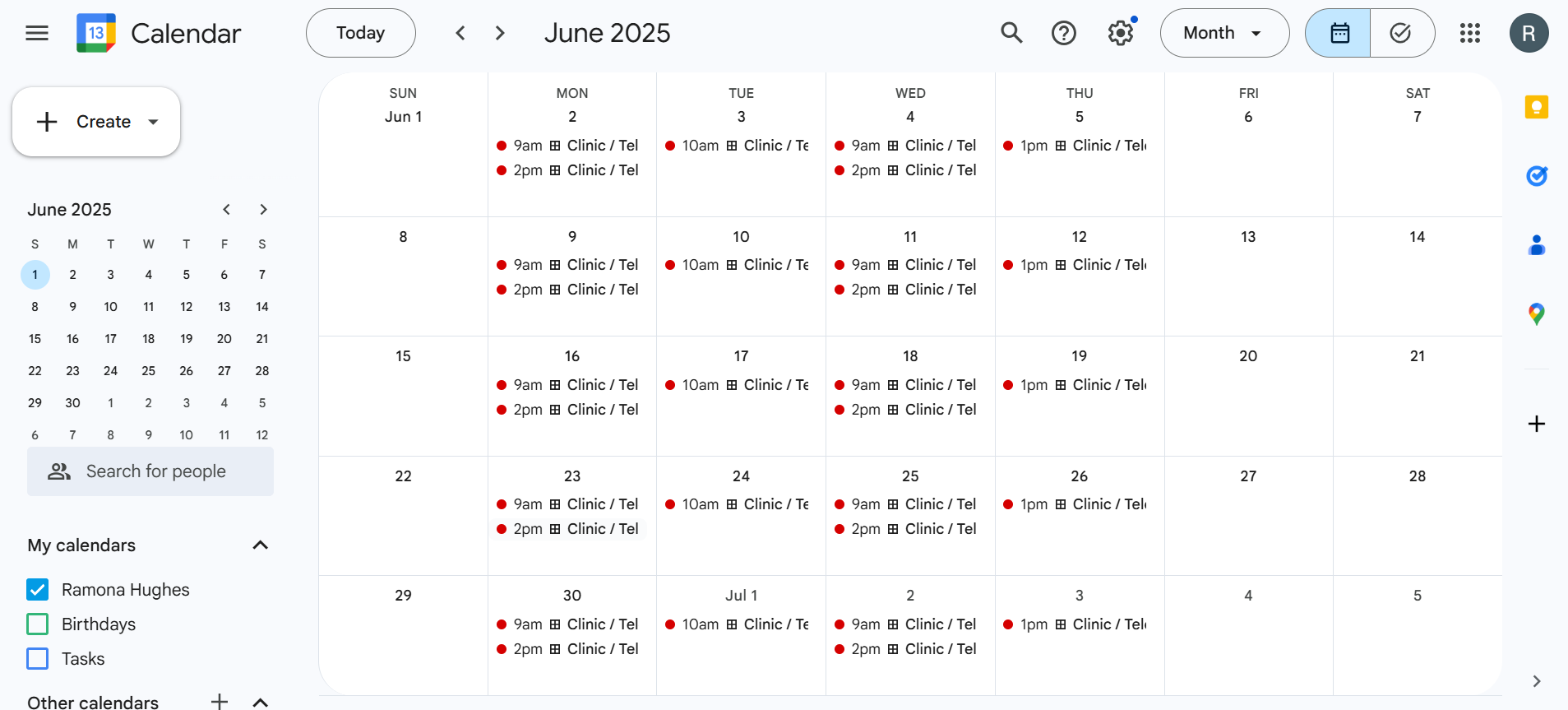The width and height of the screenshot is (1568, 710).
Task: Open the Support help icon
Action: pos(1064,33)
